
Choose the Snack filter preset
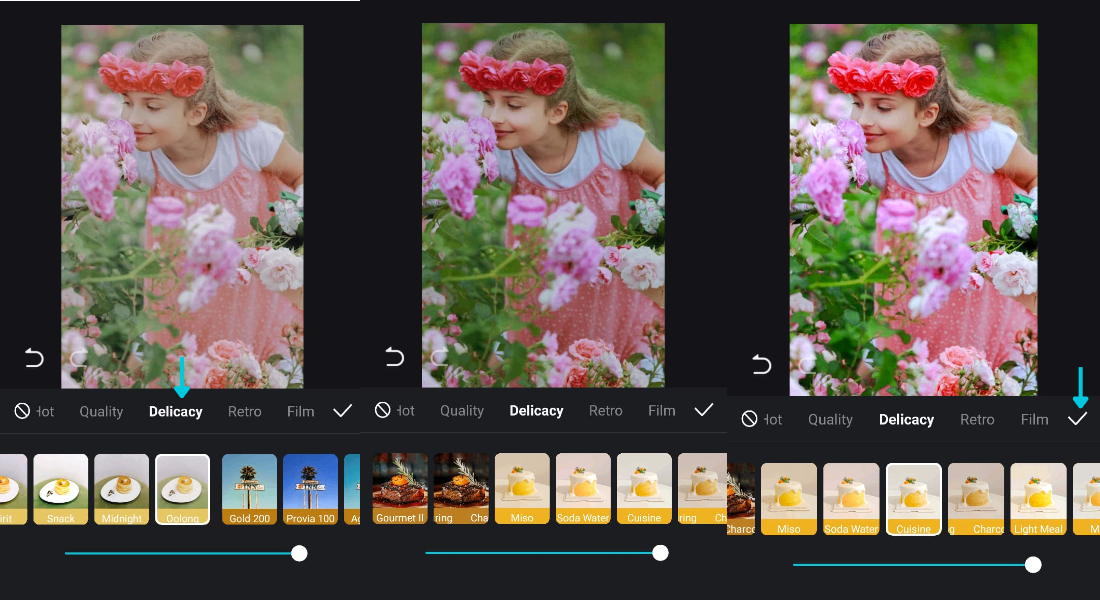coord(61,489)
